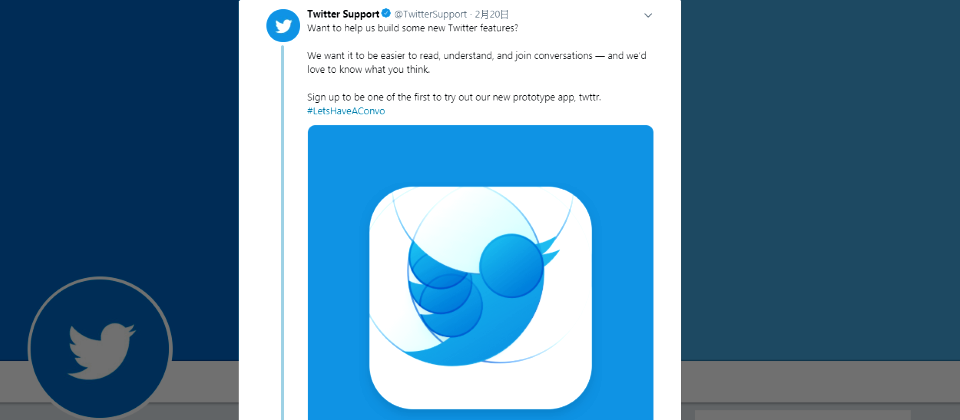The height and width of the screenshot is (420, 960).
Task: Click the 2月20日 tweet timestamp
Action: pyautogui.click(x=492, y=14)
